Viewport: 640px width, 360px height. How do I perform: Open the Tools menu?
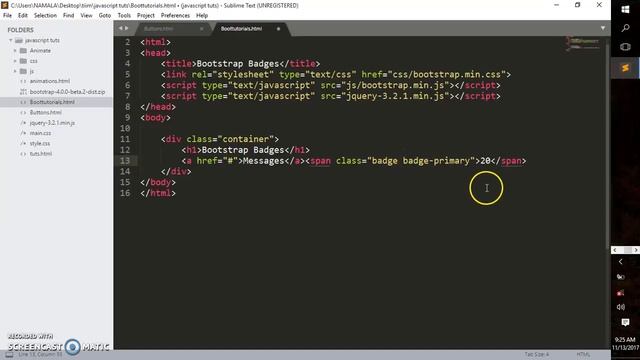(x=124, y=16)
